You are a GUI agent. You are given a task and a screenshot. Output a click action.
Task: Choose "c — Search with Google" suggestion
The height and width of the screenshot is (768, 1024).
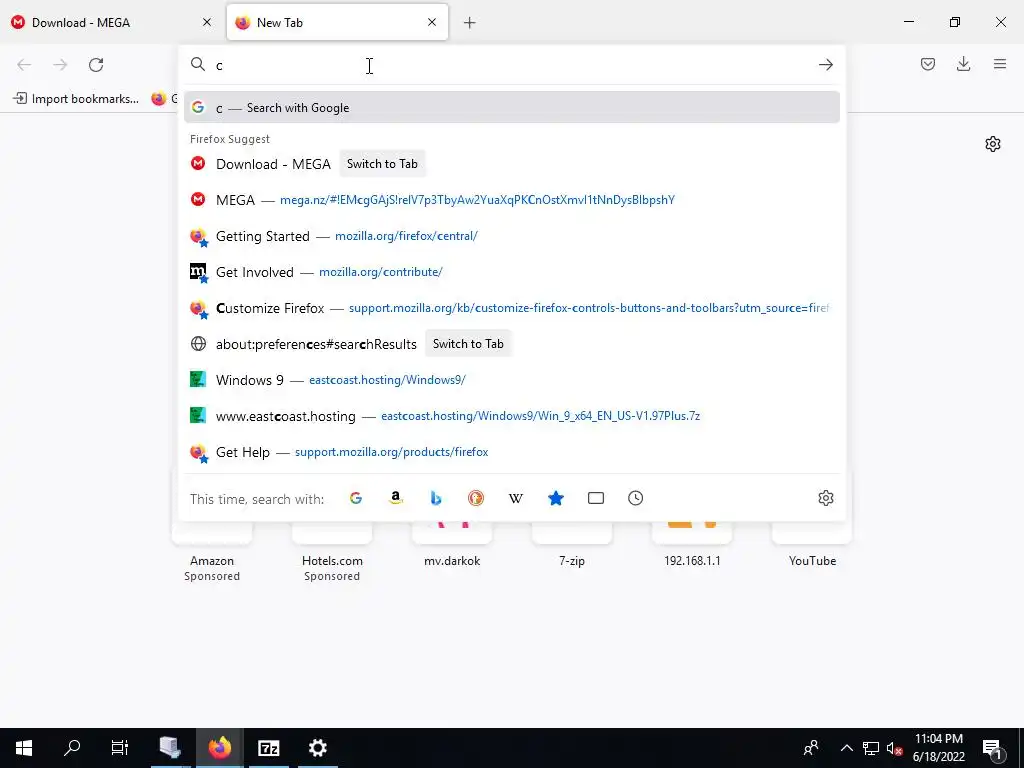coord(511,108)
